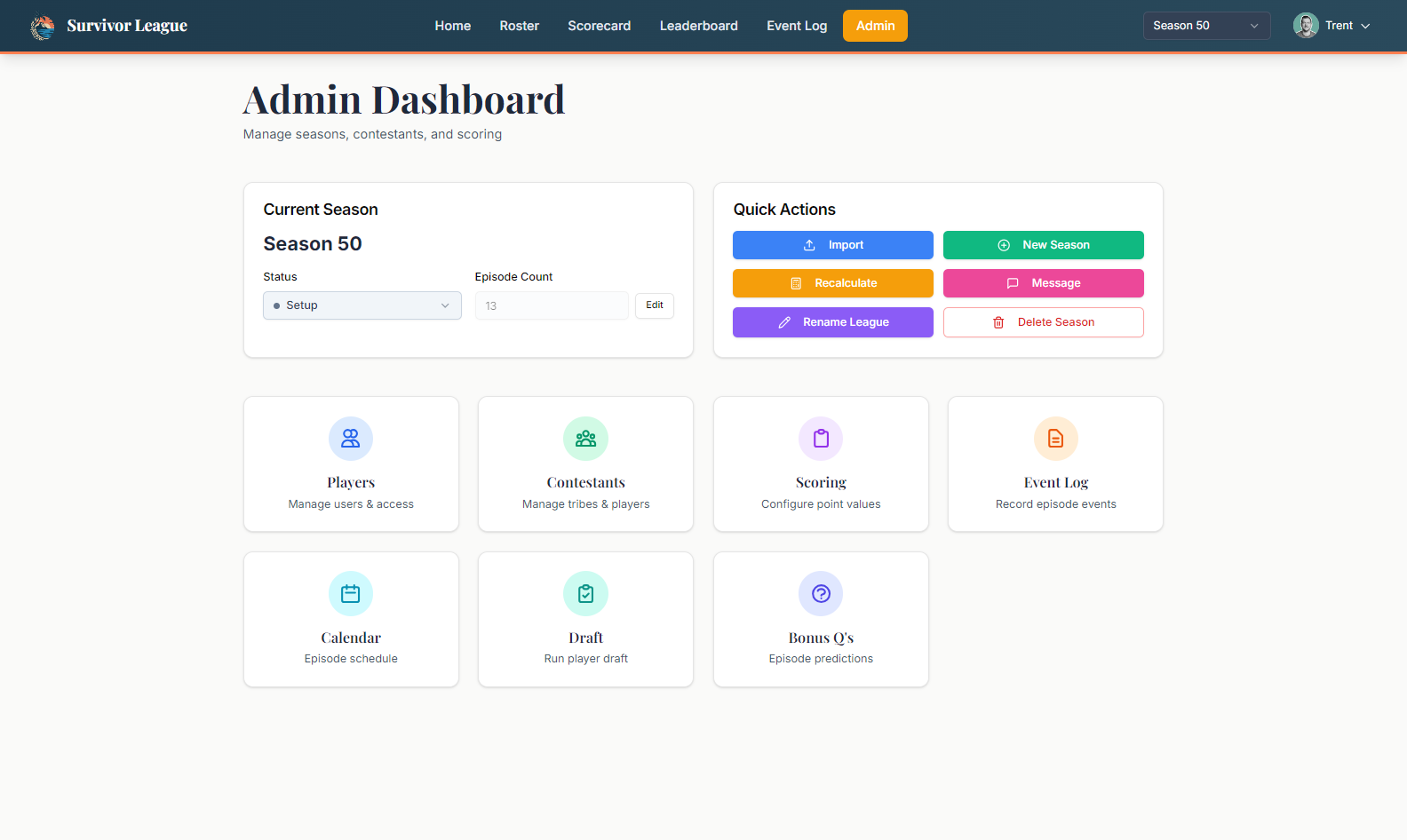Open the Draft clipboard-check icon
1407x840 pixels.
pyautogui.click(x=585, y=593)
